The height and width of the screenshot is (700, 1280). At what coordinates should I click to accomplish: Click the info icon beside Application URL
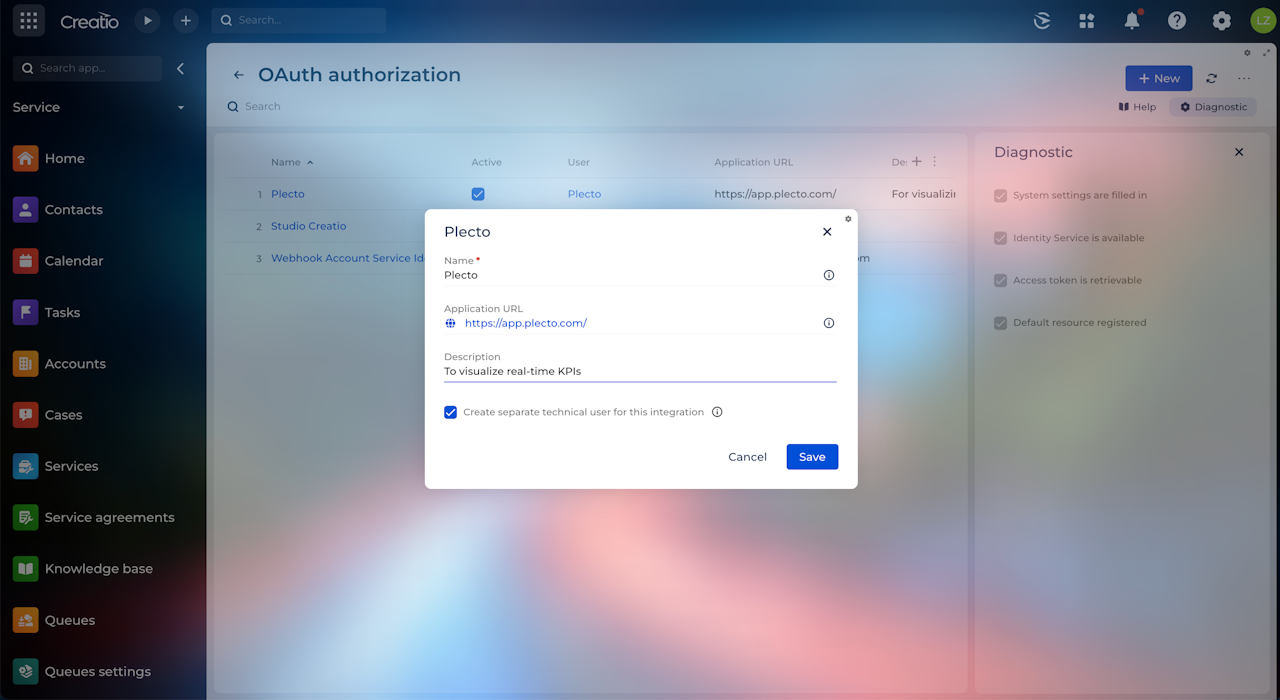click(x=829, y=323)
